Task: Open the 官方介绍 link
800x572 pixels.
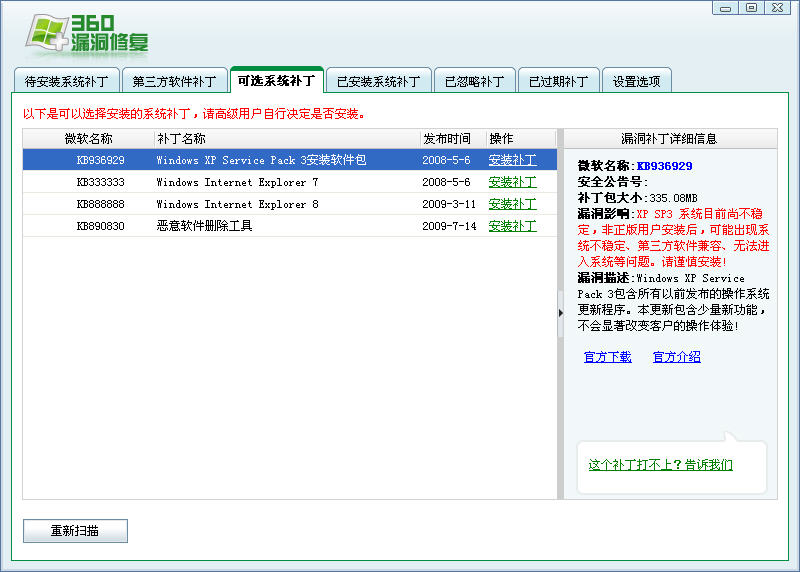Action: click(677, 357)
